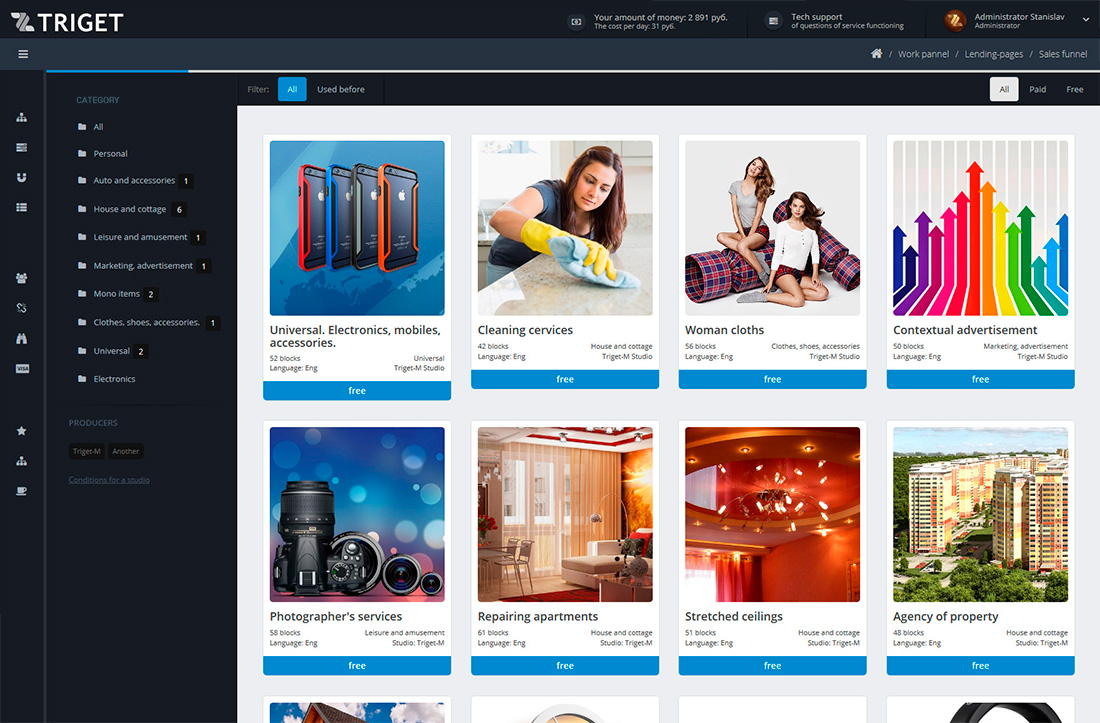
Task: Click free button under Repairing apartments
Action: [565, 665]
